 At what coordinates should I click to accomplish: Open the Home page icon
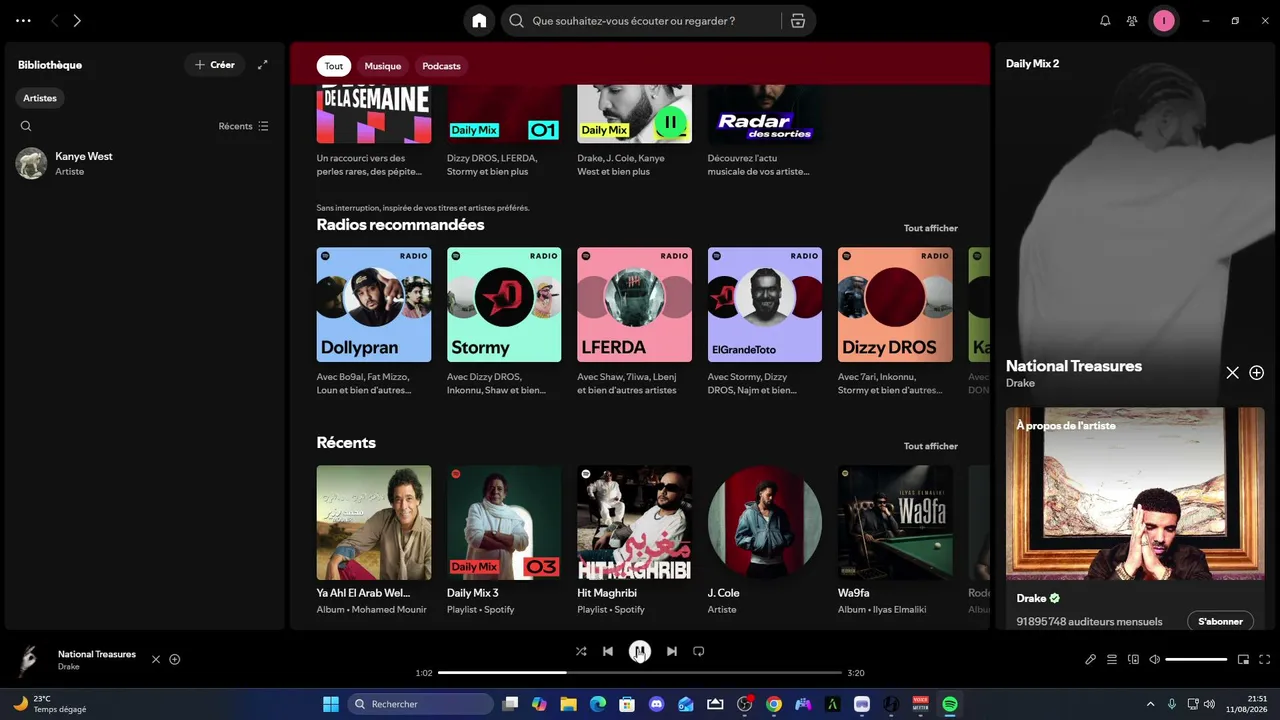(x=479, y=21)
